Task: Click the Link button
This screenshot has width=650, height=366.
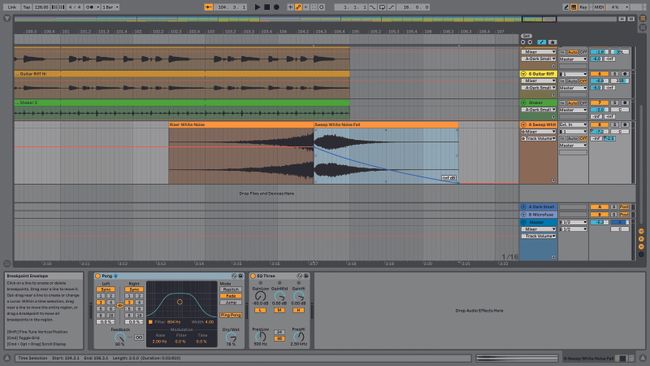Action: pos(12,7)
